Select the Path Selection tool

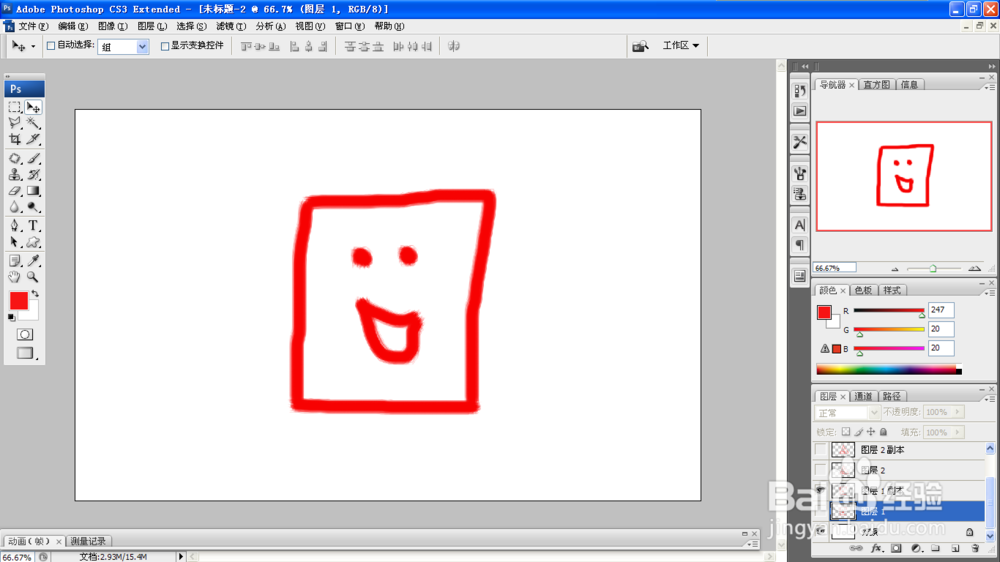15,242
